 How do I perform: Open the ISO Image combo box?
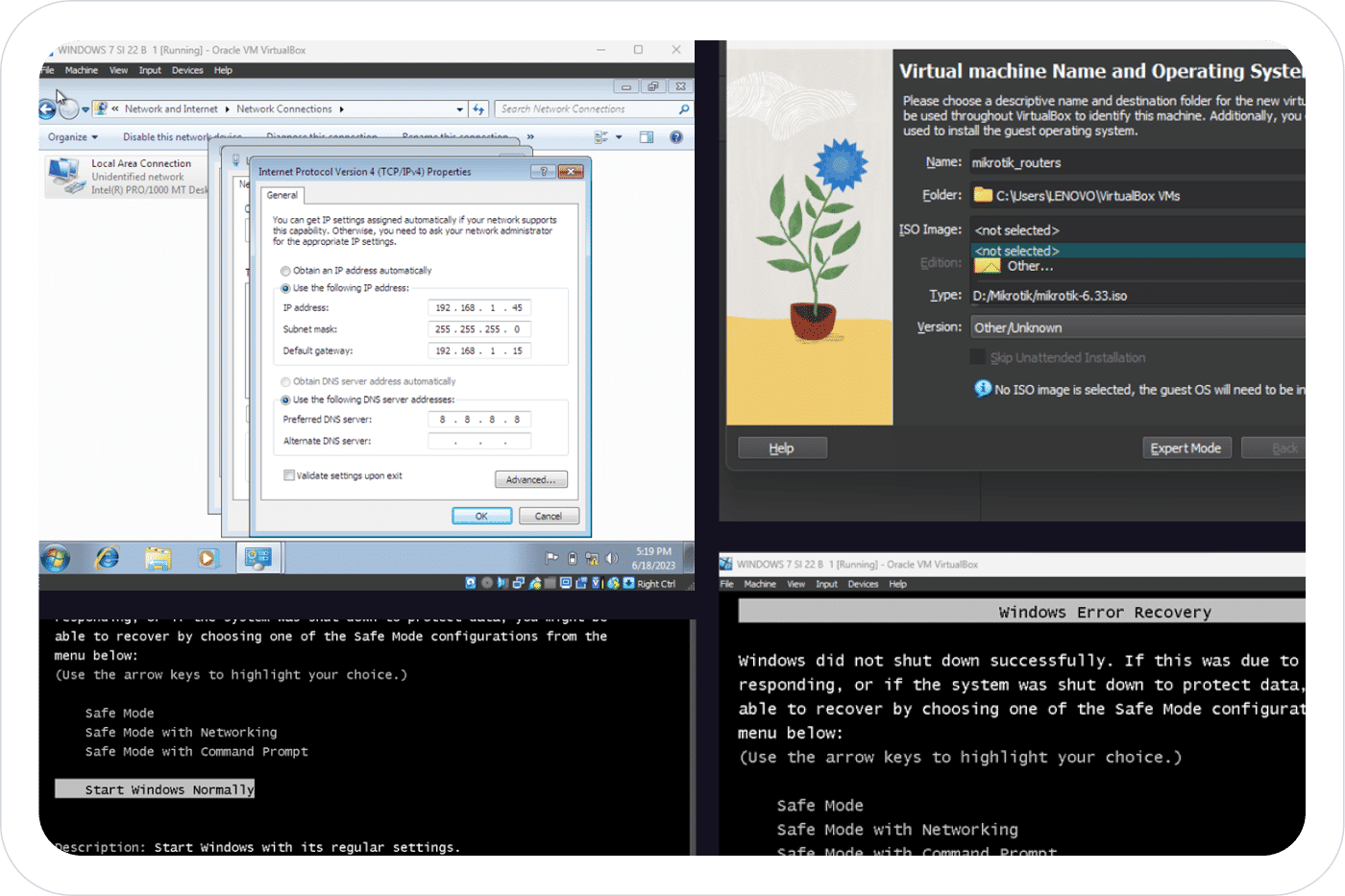click(1137, 230)
